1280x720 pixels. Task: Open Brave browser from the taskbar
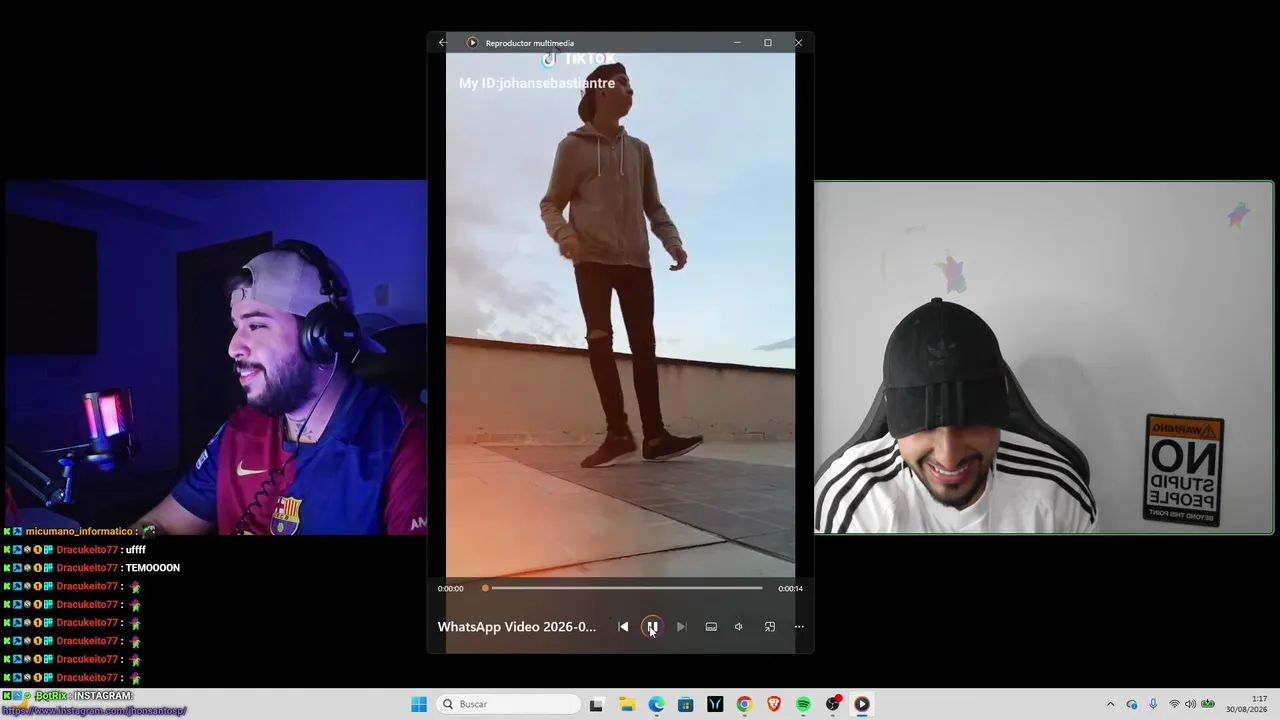point(774,704)
